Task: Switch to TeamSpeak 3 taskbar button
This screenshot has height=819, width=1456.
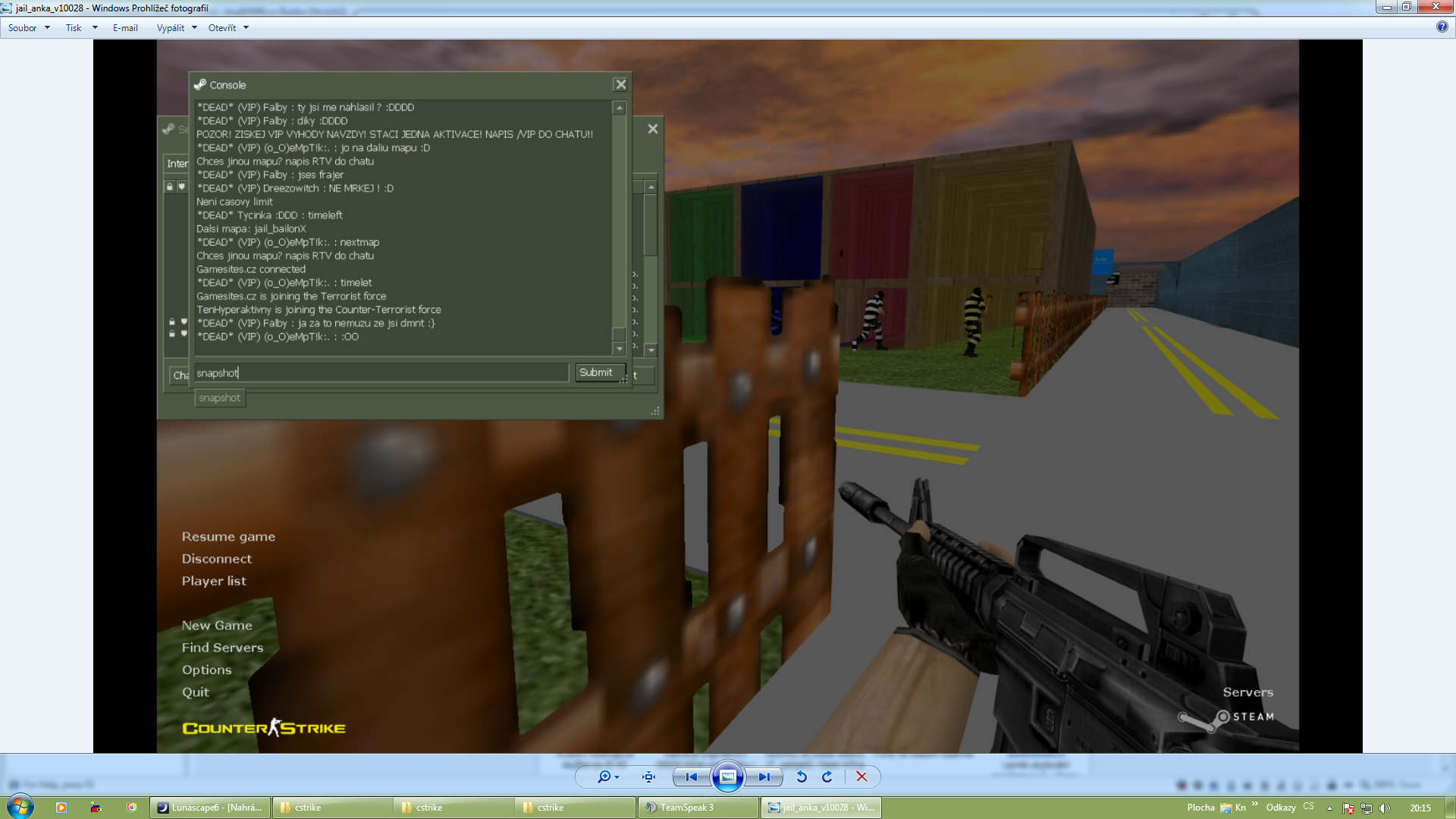Action: click(x=698, y=808)
